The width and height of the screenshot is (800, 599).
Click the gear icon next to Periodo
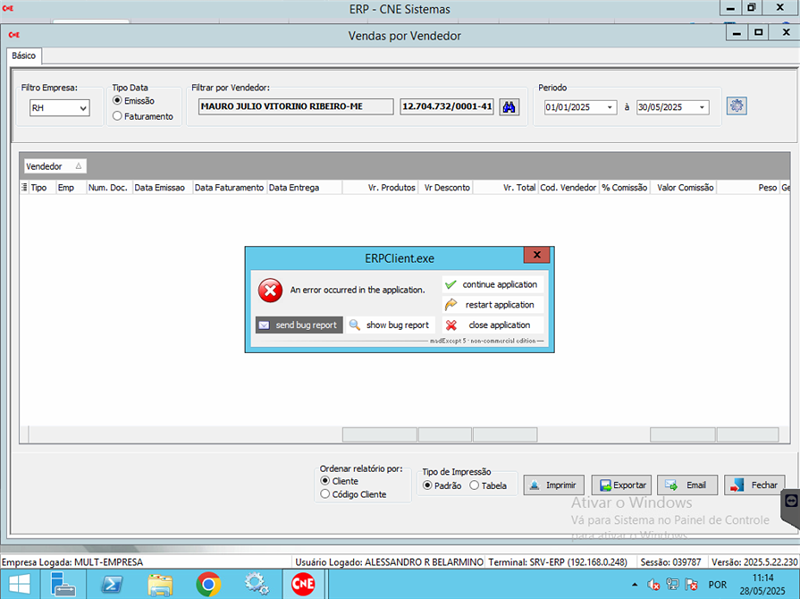pyautogui.click(x=738, y=106)
